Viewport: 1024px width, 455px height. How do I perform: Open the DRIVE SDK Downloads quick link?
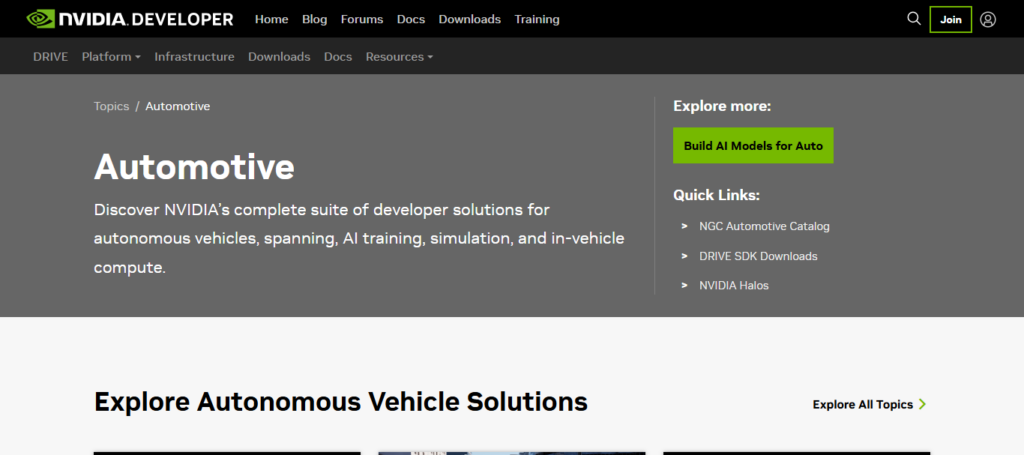(x=758, y=257)
